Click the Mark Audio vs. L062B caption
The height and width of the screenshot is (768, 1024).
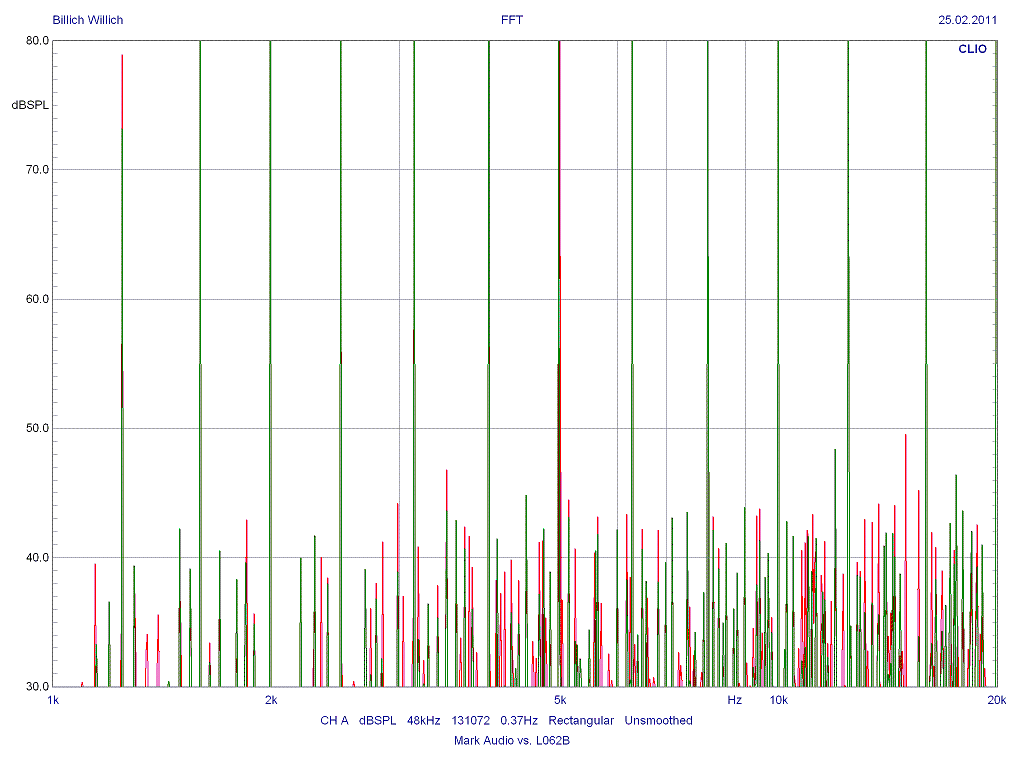click(x=511, y=741)
